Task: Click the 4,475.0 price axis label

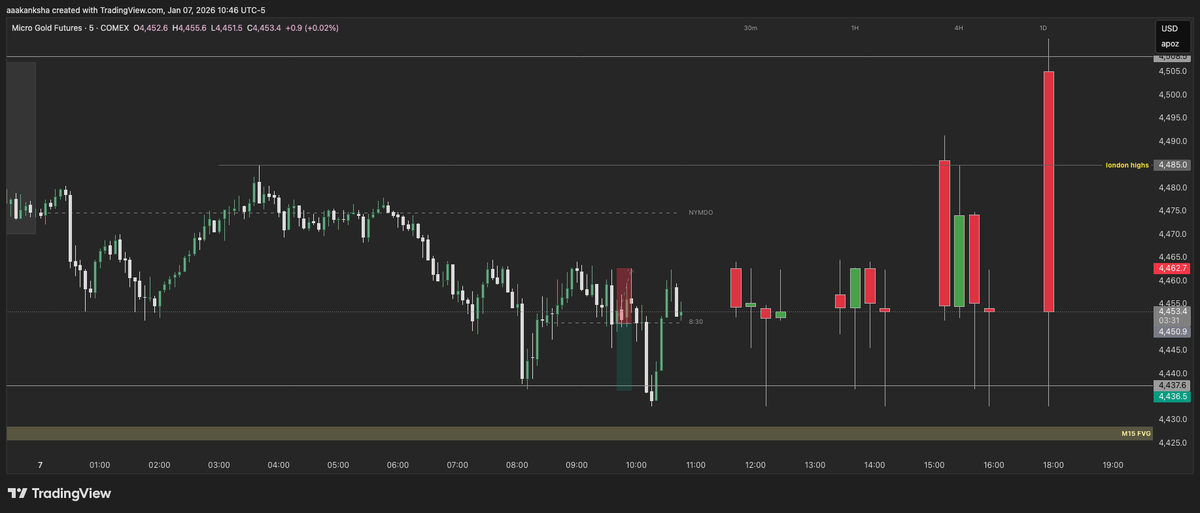Action: tap(1173, 211)
